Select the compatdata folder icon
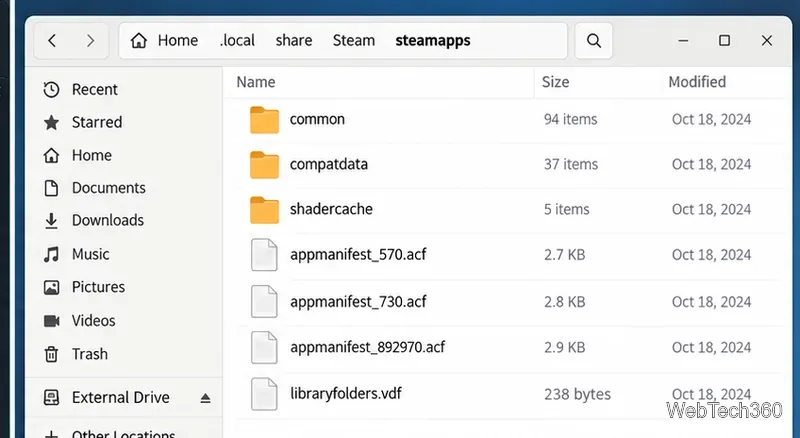The image size is (800, 438). (x=264, y=164)
